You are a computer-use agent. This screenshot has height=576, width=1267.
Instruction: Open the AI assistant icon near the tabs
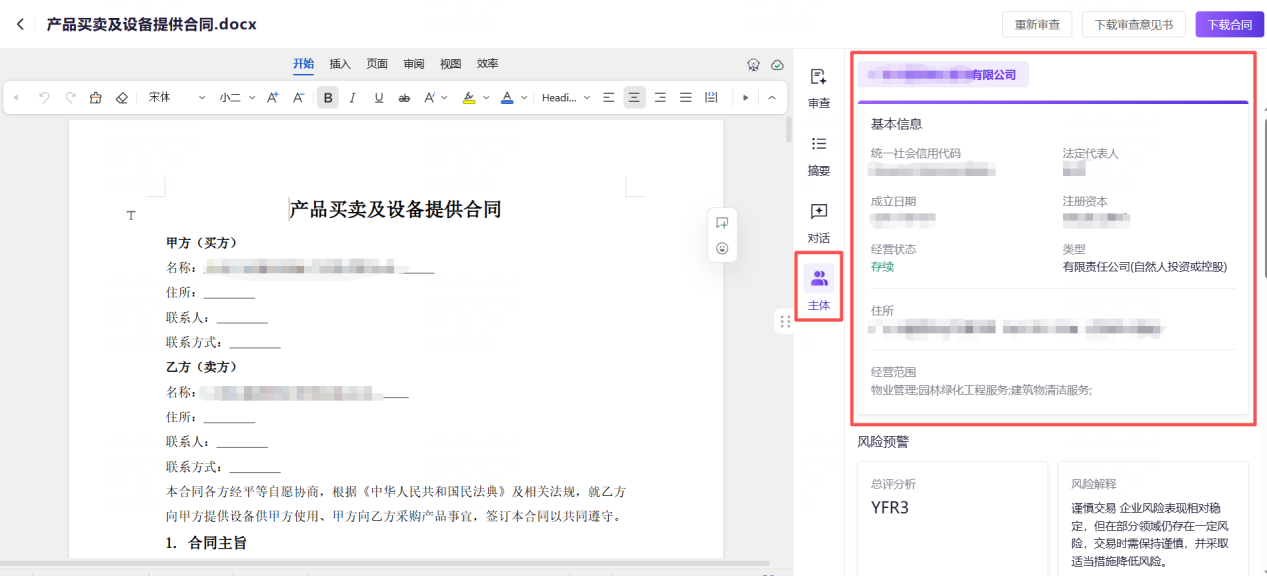click(x=754, y=65)
